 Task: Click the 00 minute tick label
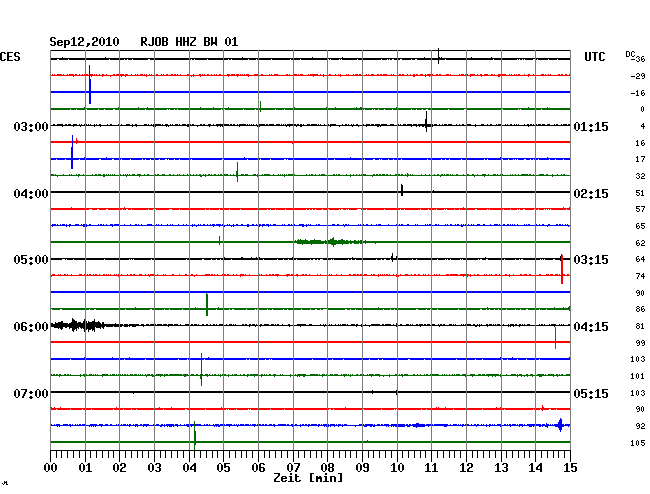point(51,468)
